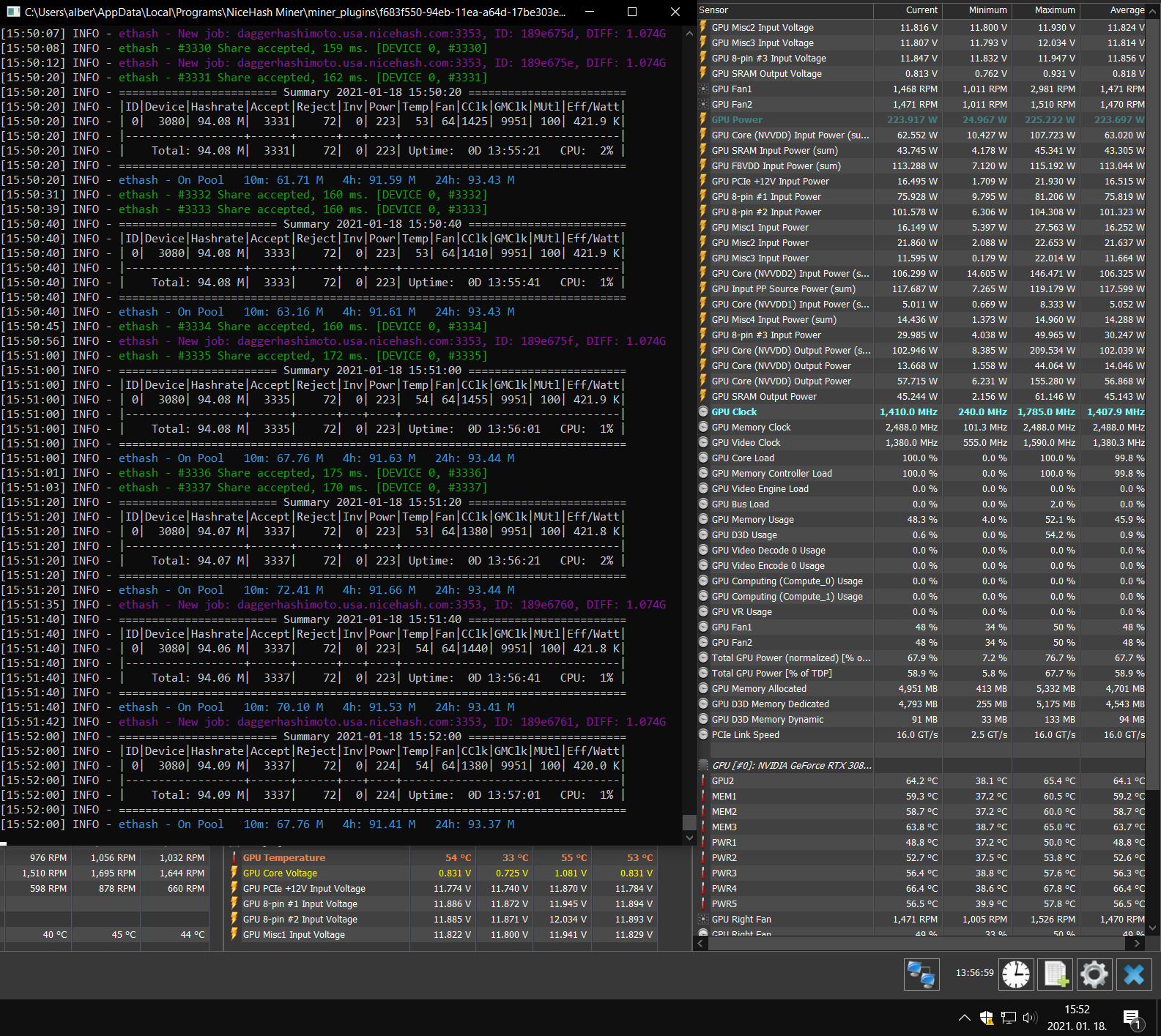Select the GPU D3D Memory Dedicated row
The image size is (1161, 1036).
click(922, 704)
